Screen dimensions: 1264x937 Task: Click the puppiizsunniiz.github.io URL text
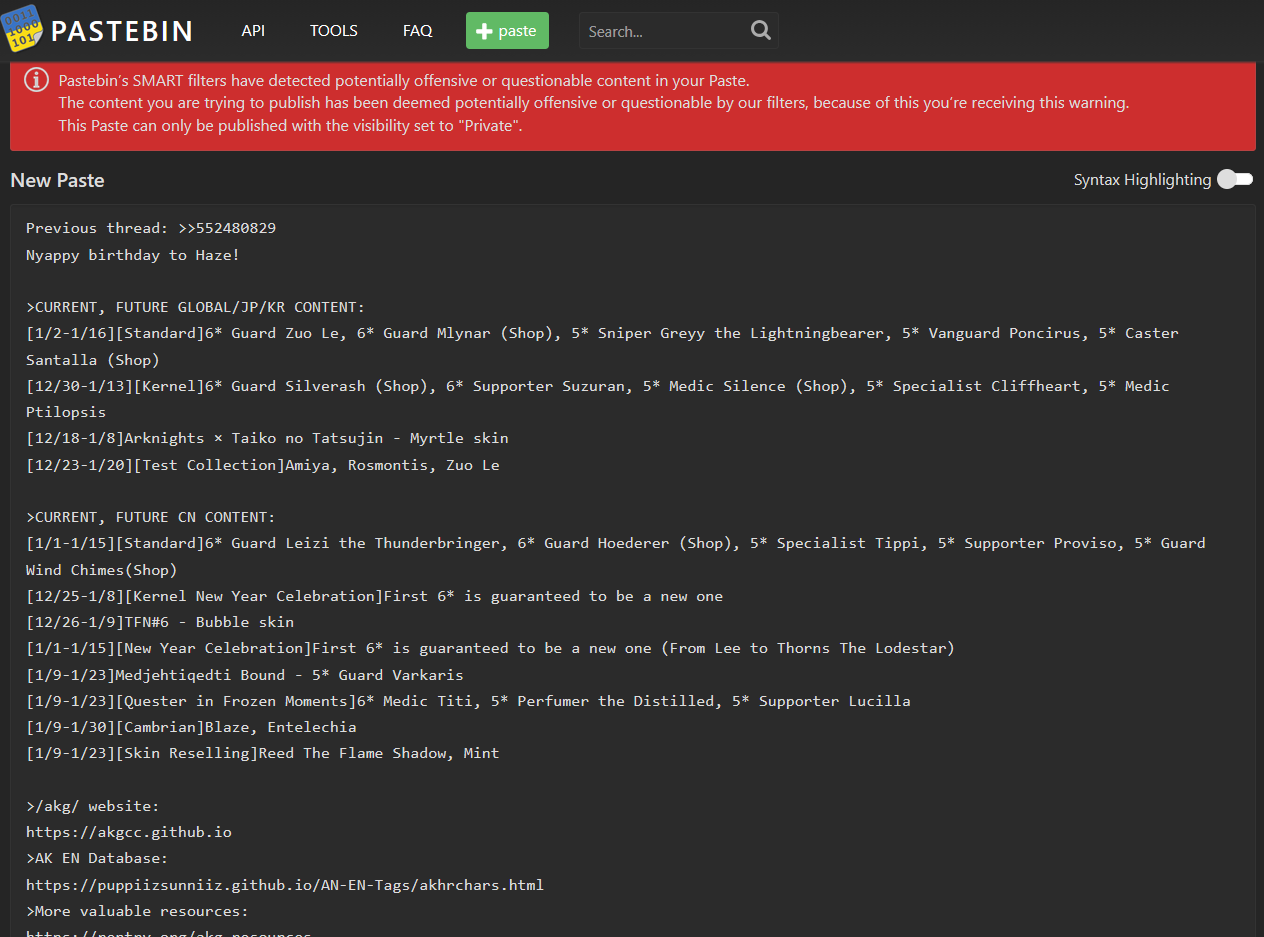(285, 885)
